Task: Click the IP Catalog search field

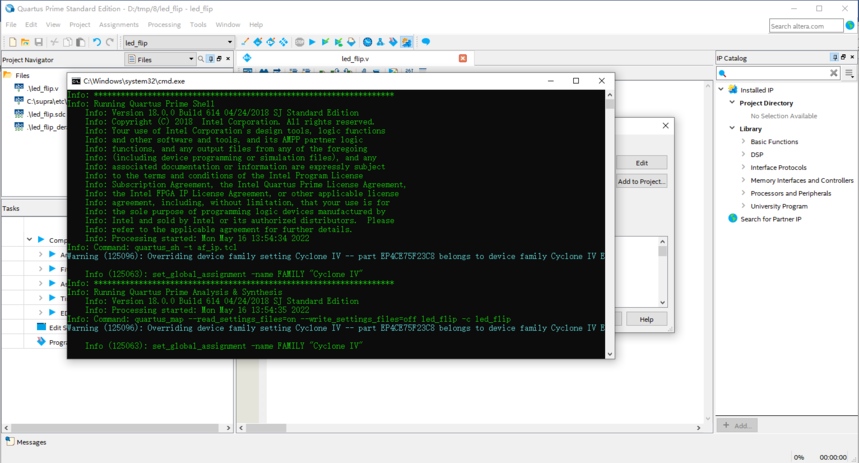Action: tap(777, 73)
